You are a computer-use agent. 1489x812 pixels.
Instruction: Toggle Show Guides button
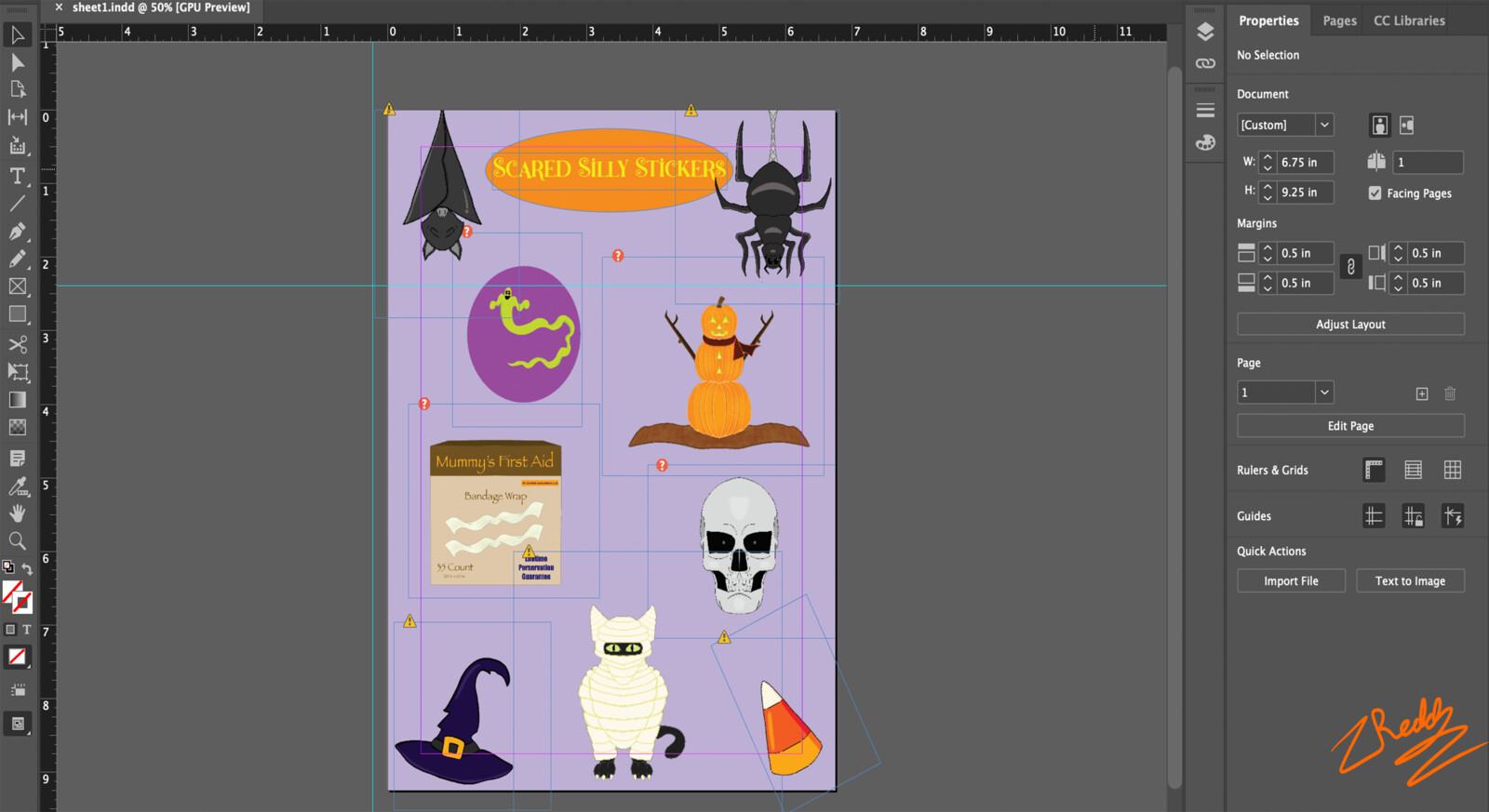click(1374, 515)
